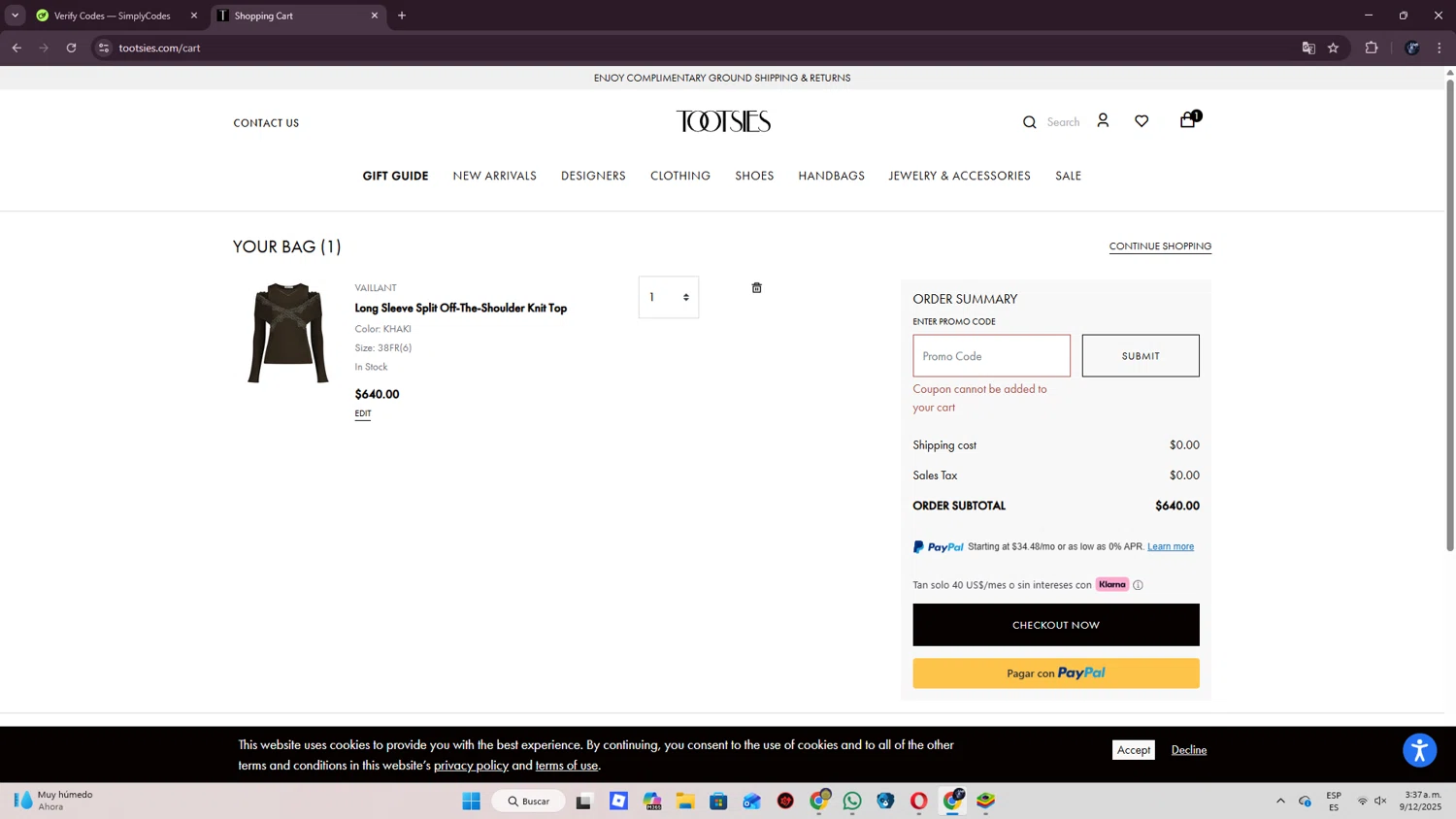Open the NEW ARRIVALS menu
Viewport: 1456px width, 819px height.
click(x=494, y=176)
